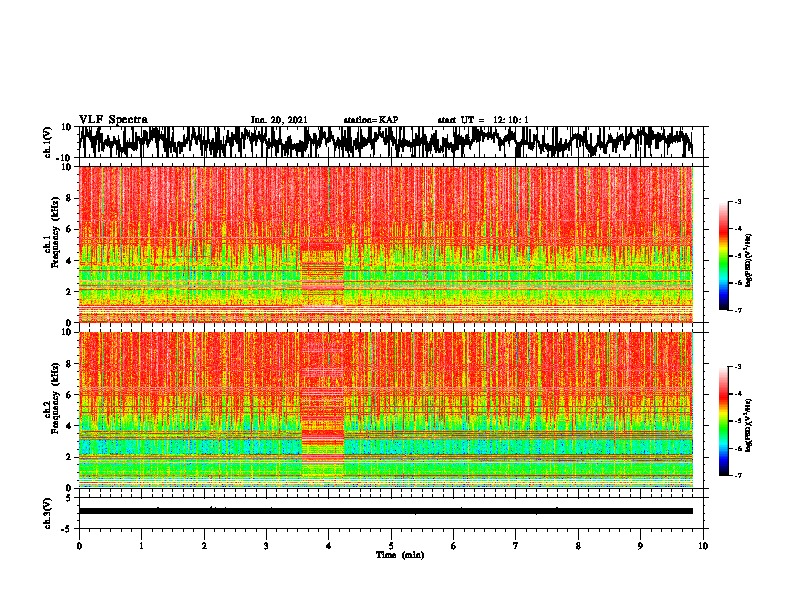Click time axis tick label "7"

click(516, 546)
